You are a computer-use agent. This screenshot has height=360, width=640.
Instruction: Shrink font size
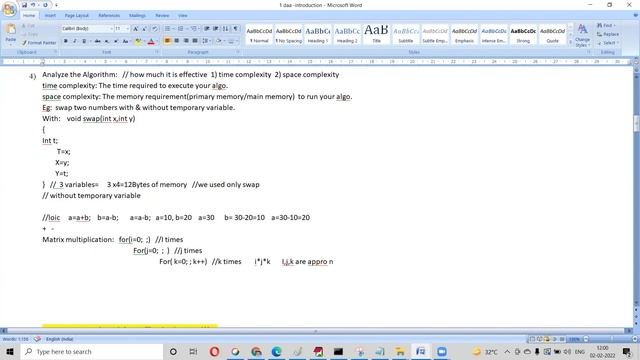click(x=144, y=29)
